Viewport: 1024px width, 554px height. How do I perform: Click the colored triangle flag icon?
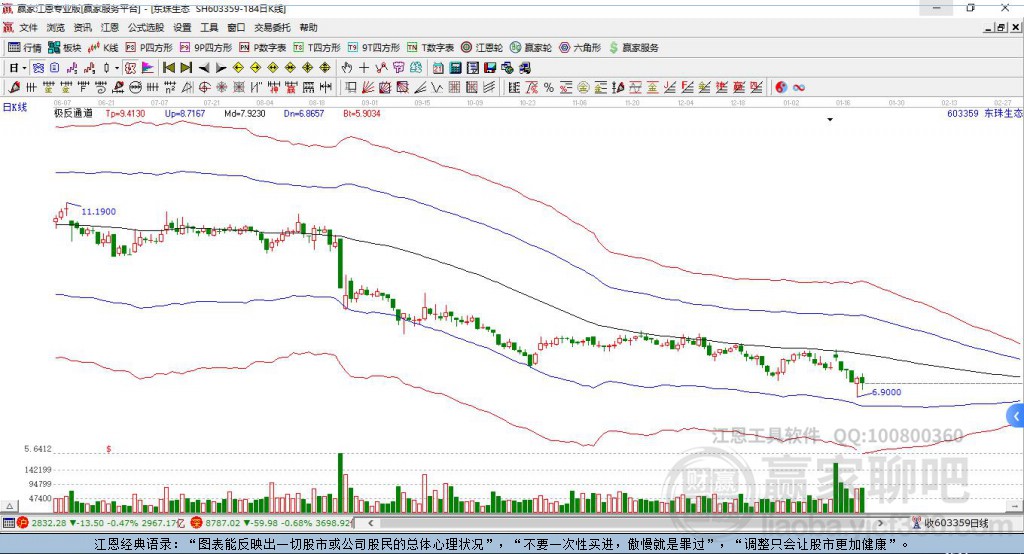point(148,68)
